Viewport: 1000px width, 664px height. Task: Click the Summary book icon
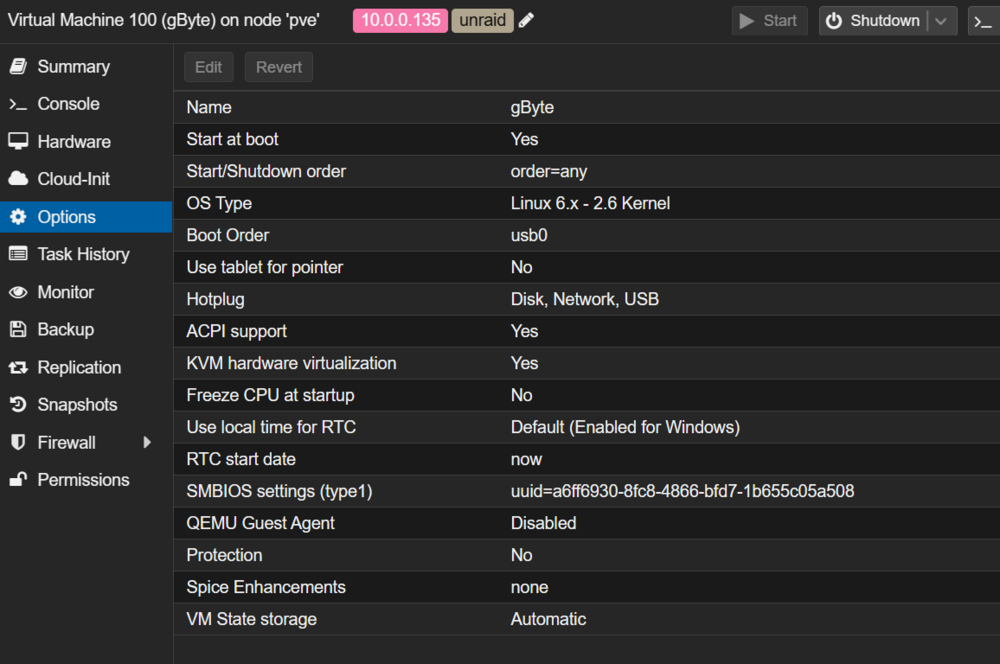(x=18, y=66)
